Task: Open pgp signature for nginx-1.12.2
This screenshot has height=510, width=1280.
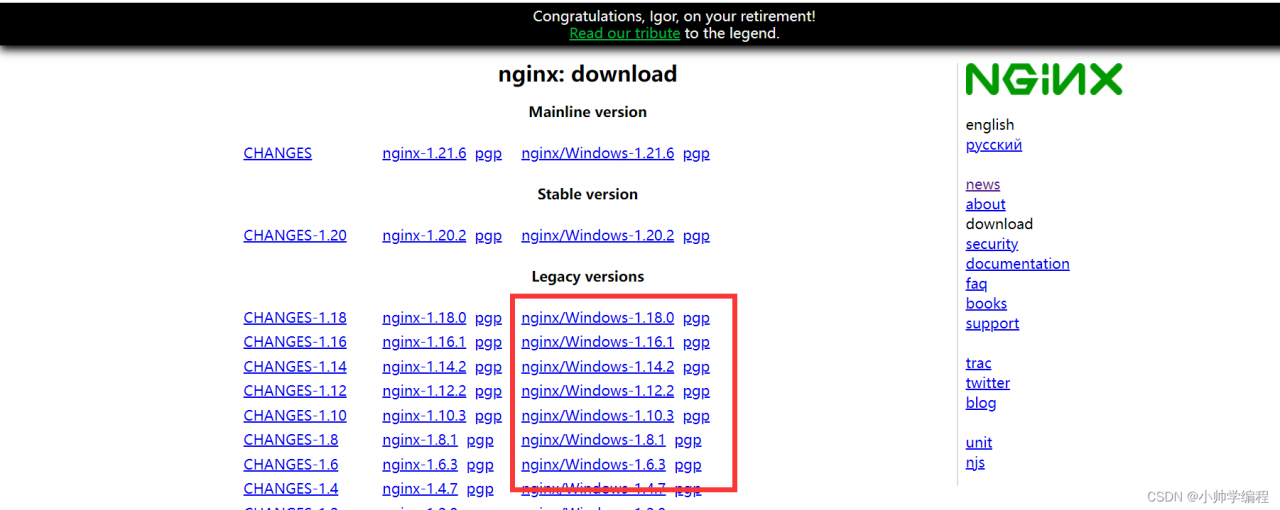Action: (488, 392)
